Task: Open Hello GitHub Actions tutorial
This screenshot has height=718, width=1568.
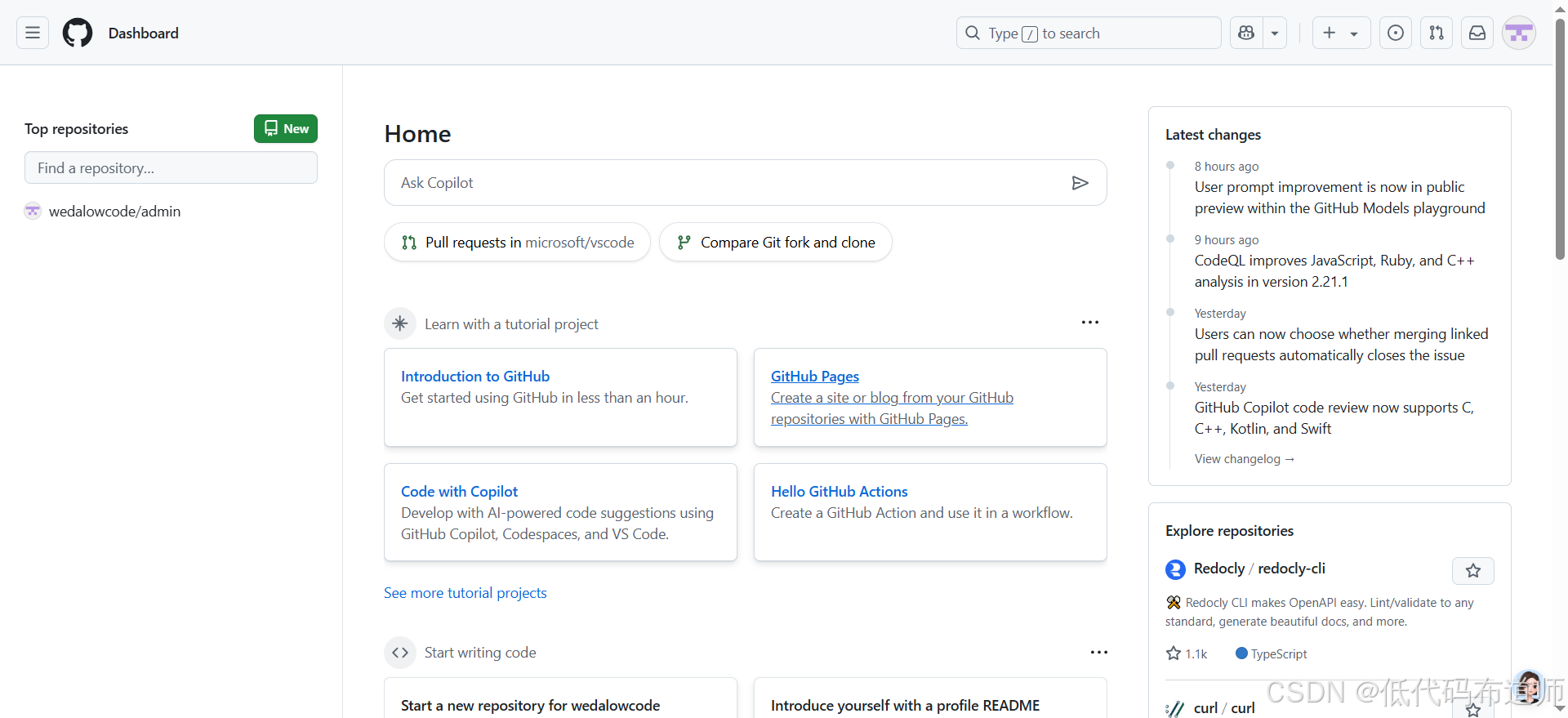Action: tap(840, 492)
